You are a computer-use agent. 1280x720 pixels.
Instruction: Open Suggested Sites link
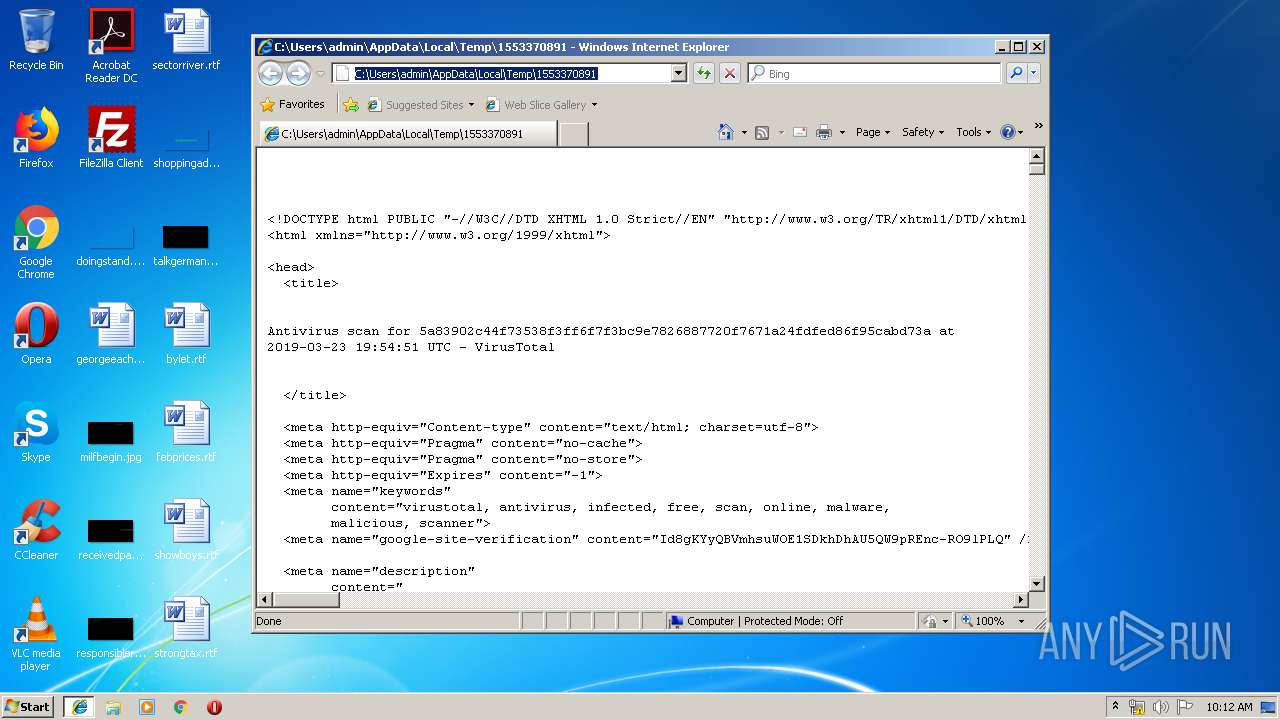point(421,104)
